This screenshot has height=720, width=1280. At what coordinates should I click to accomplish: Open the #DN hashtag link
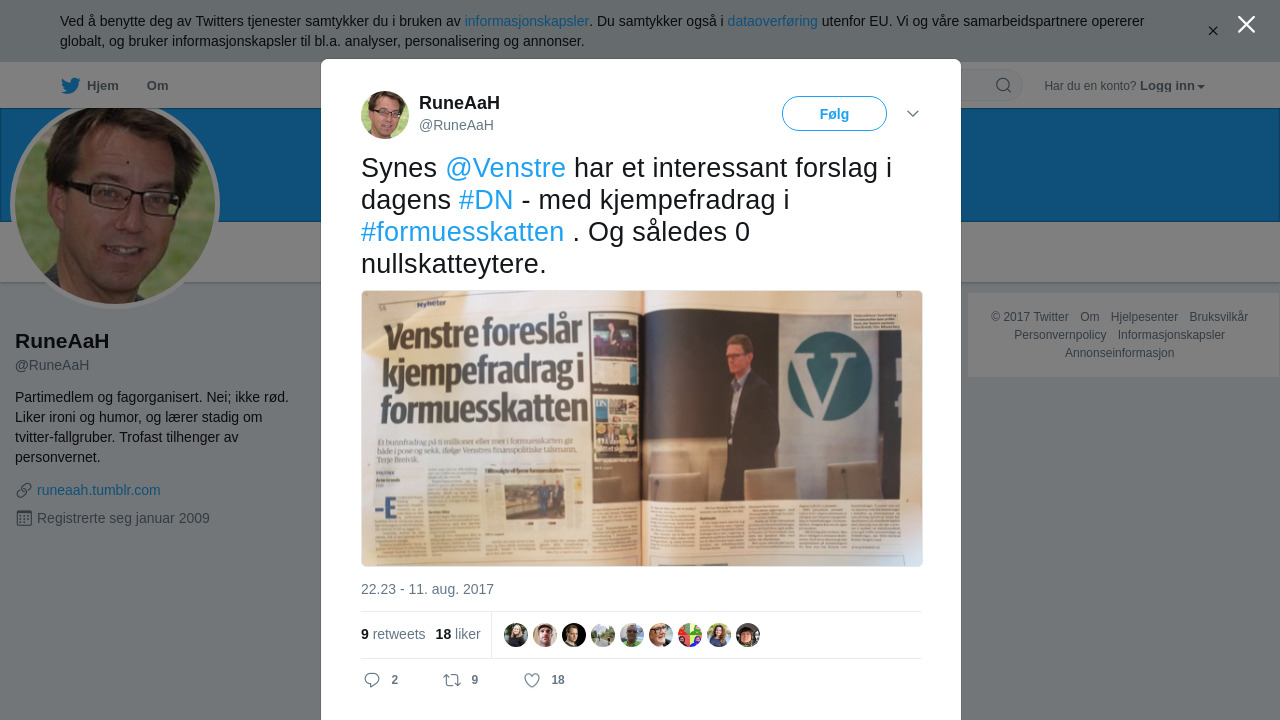[486, 200]
